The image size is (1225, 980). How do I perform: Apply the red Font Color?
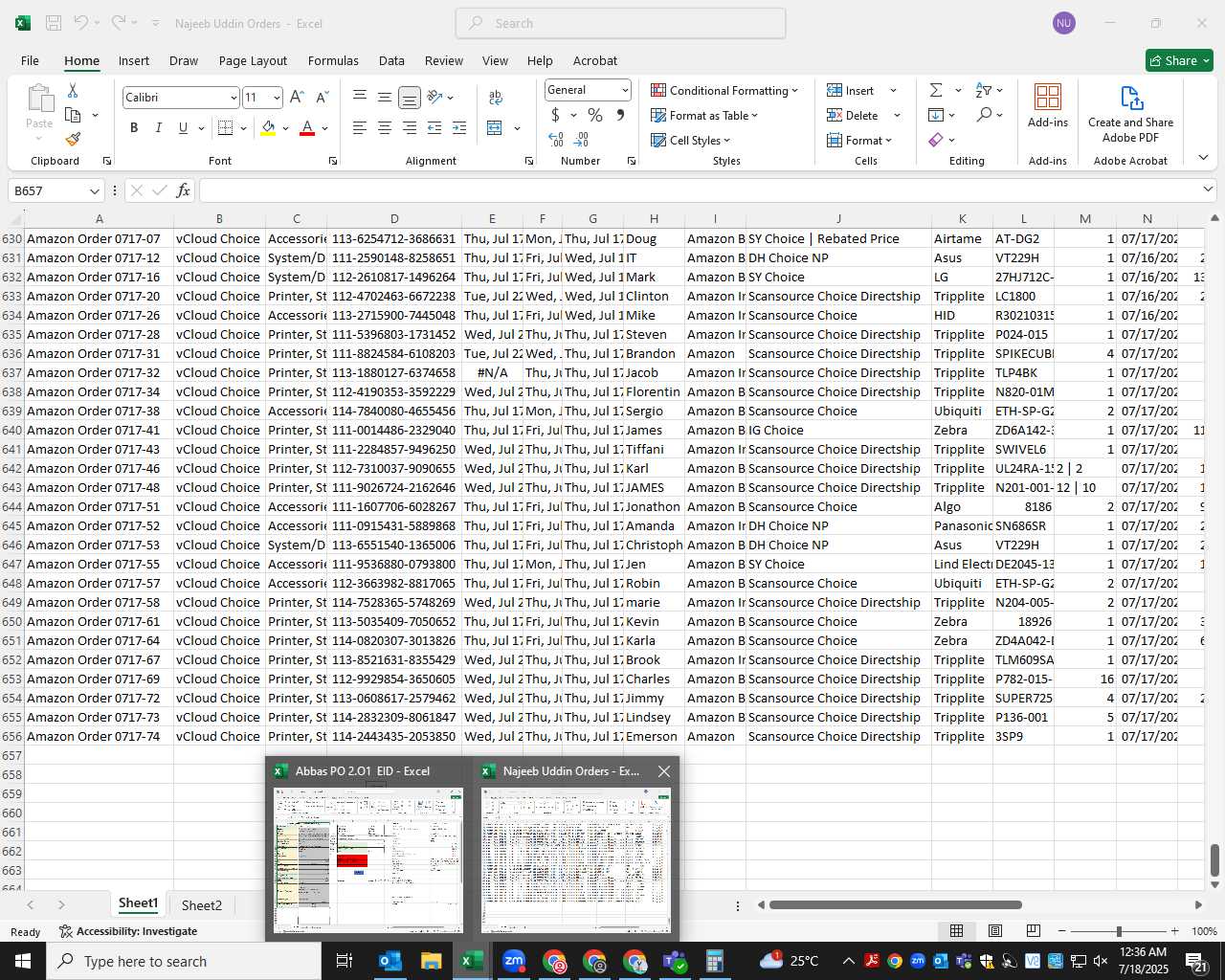[x=307, y=127]
